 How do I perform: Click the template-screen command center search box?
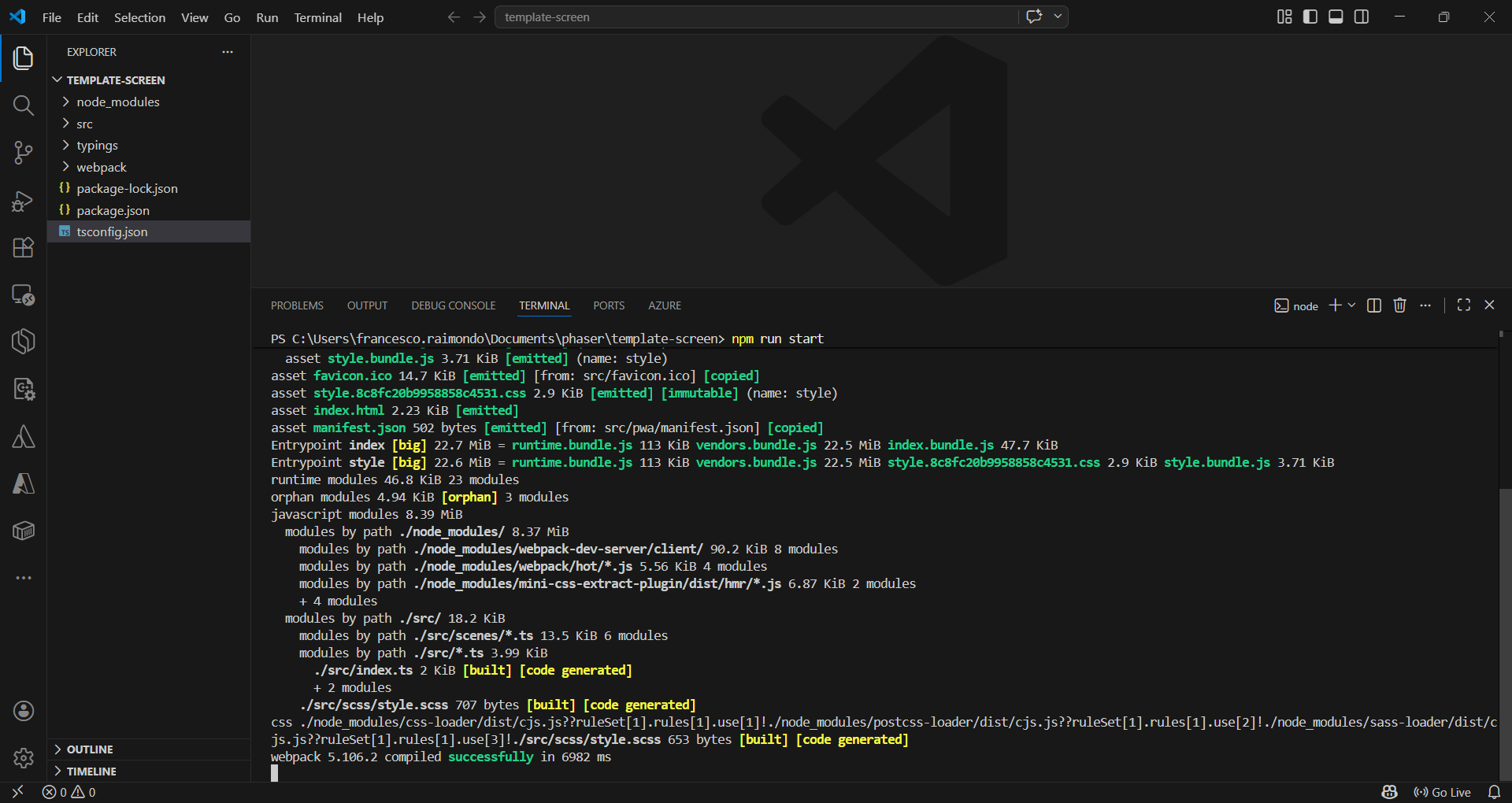(756, 17)
